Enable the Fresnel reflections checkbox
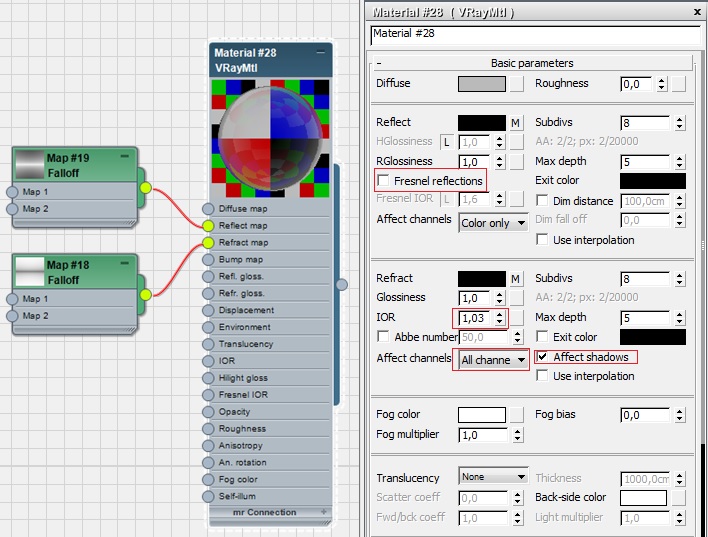Viewport: 708px width, 537px height. tap(383, 181)
